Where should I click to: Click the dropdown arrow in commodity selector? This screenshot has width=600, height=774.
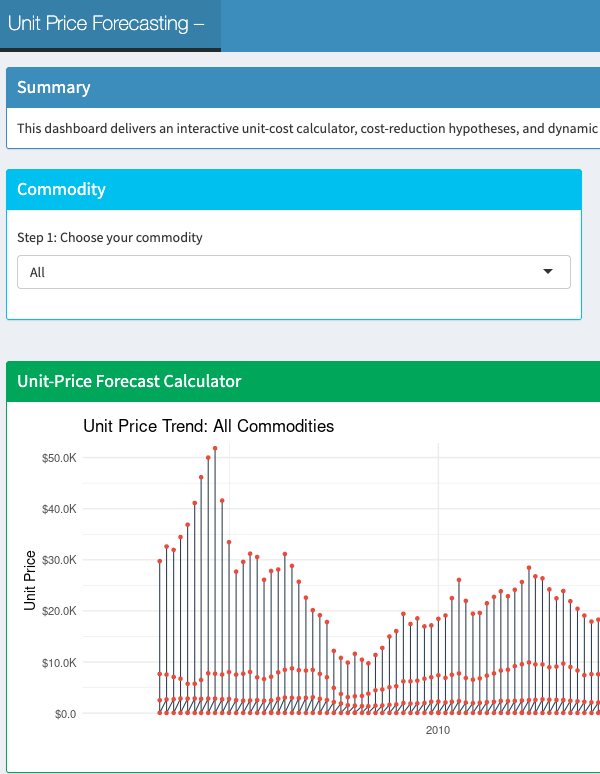548,271
